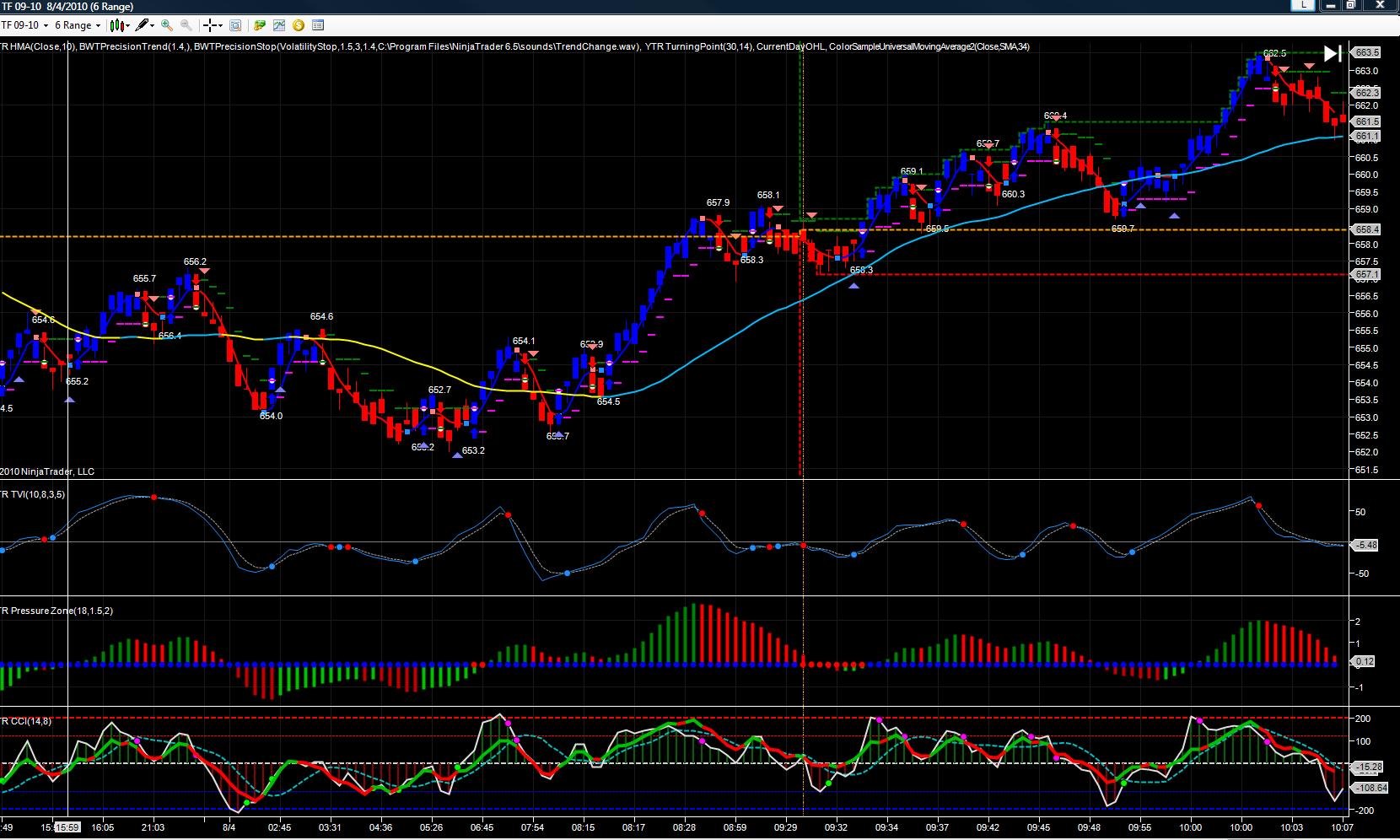The height and width of the screenshot is (840, 1400).
Task: Expand the drawing tools dropdown arrow
Action: [x=153, y=26]
